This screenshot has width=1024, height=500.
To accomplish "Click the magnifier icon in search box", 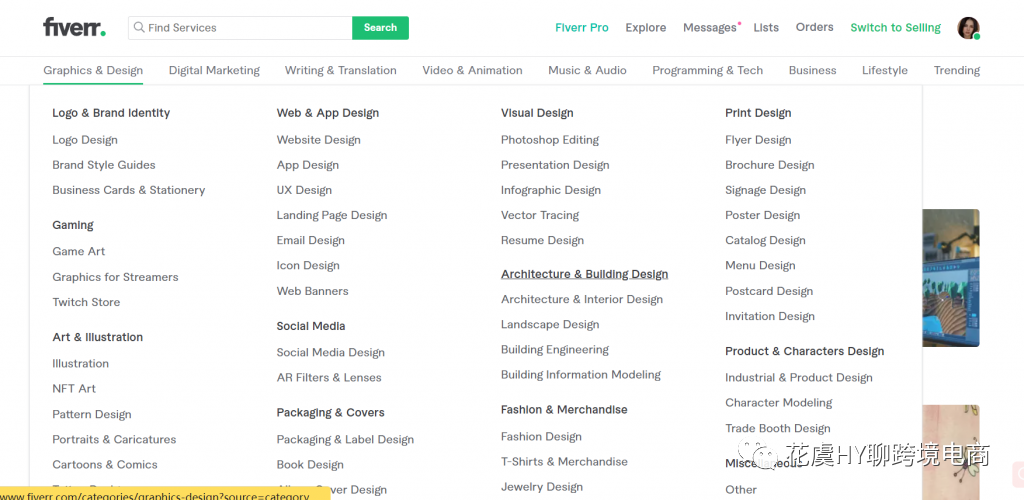I will pyautogui.click(x=139, y=28).
